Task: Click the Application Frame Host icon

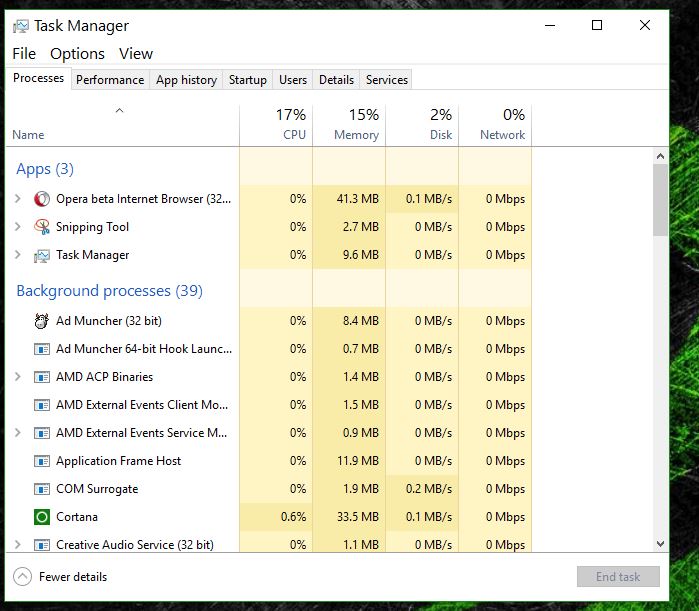Action: [42, 461]
